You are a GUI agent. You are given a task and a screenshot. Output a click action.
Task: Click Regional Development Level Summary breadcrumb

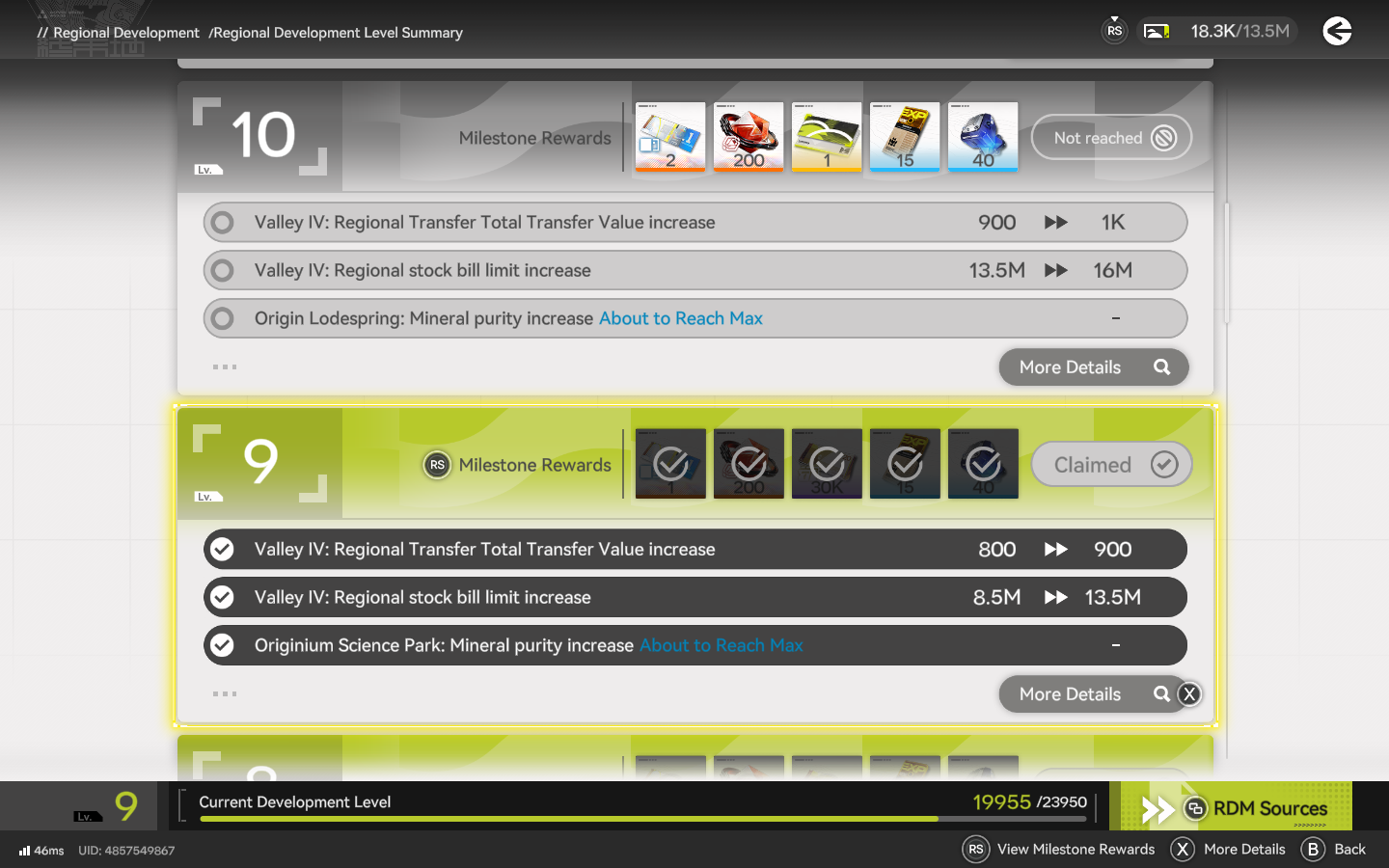(336, 33)
